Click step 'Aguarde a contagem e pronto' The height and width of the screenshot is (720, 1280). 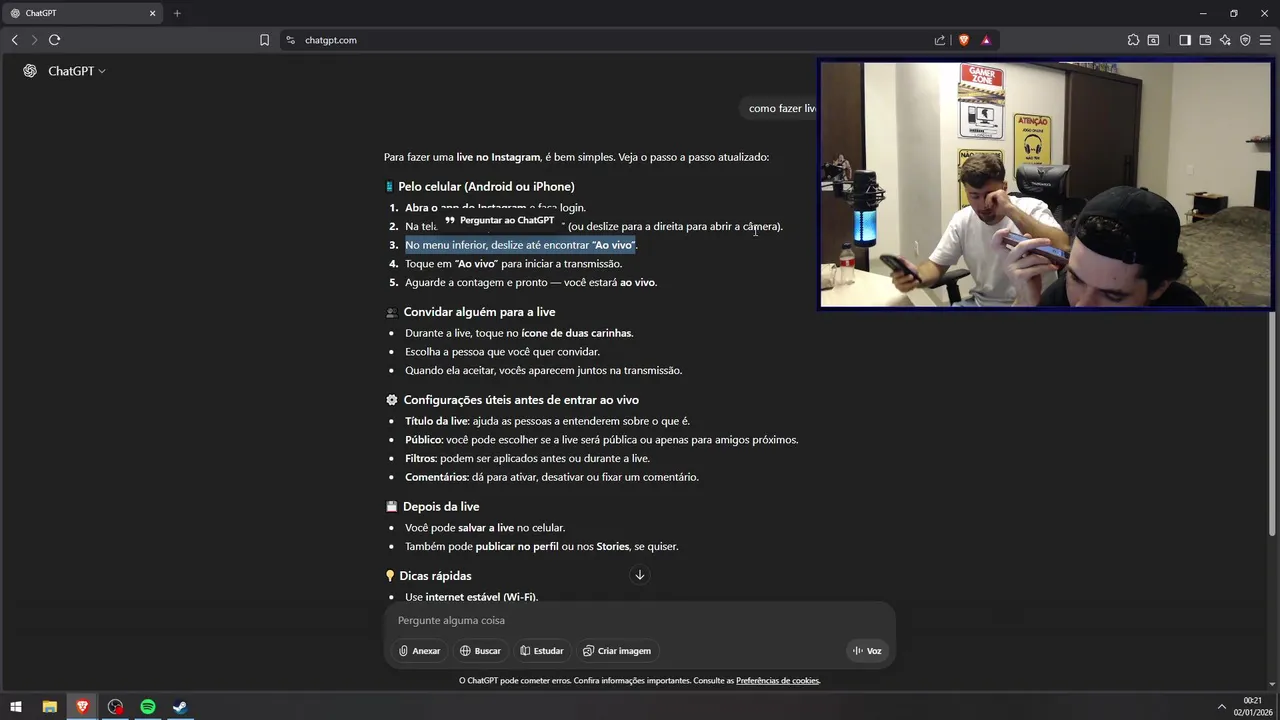[531, 283]
